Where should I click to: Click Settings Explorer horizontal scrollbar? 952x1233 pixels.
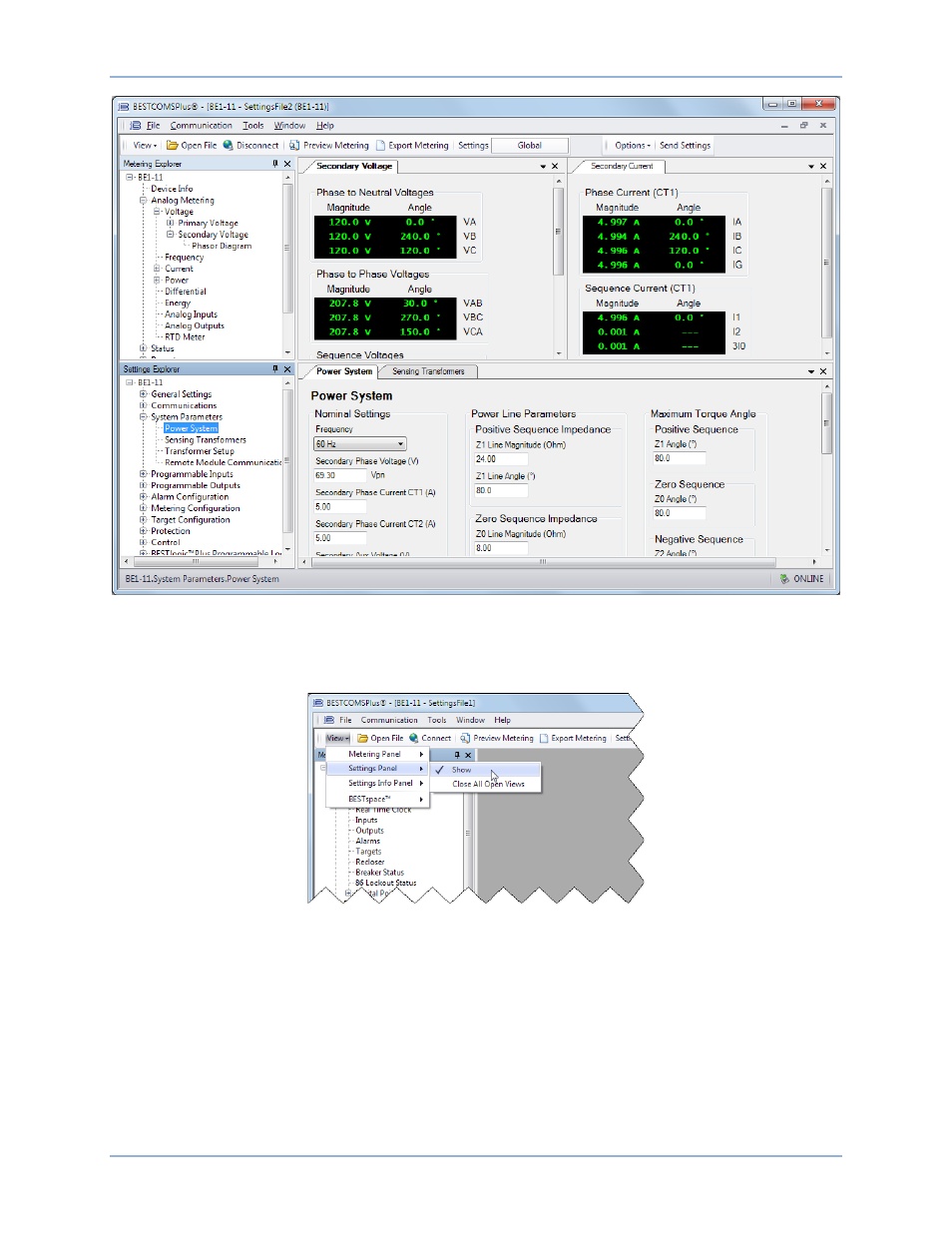(200, 561)
